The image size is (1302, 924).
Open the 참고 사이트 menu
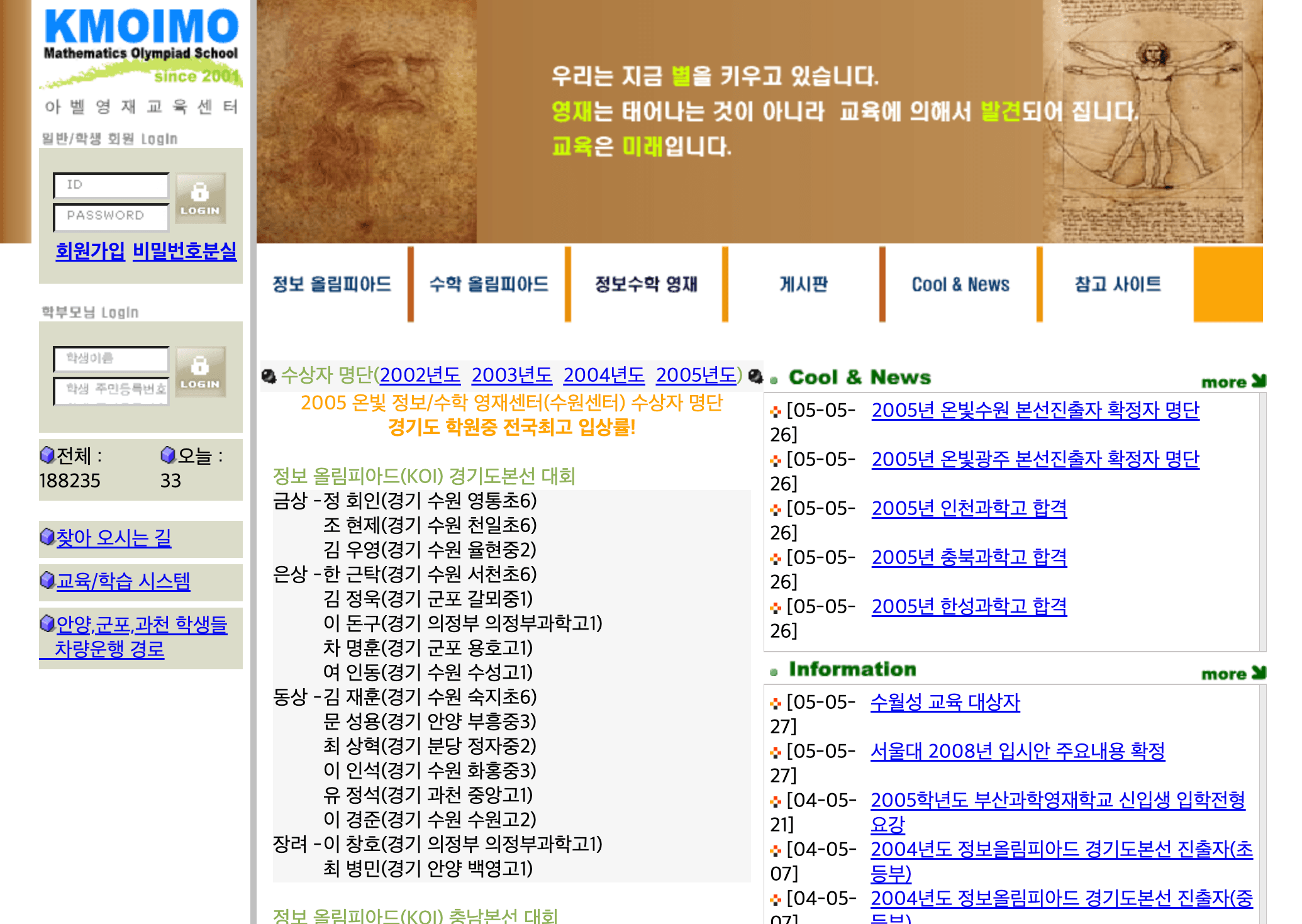(1118, 284)
